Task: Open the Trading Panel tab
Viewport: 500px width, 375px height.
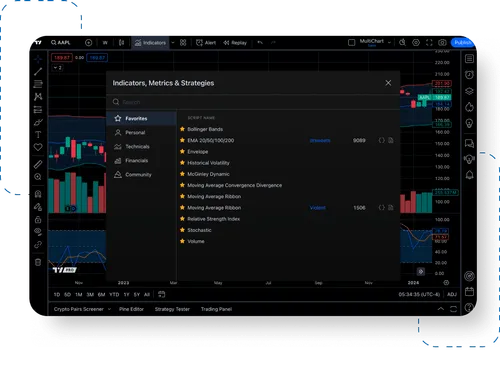Action: coord(216,309)
